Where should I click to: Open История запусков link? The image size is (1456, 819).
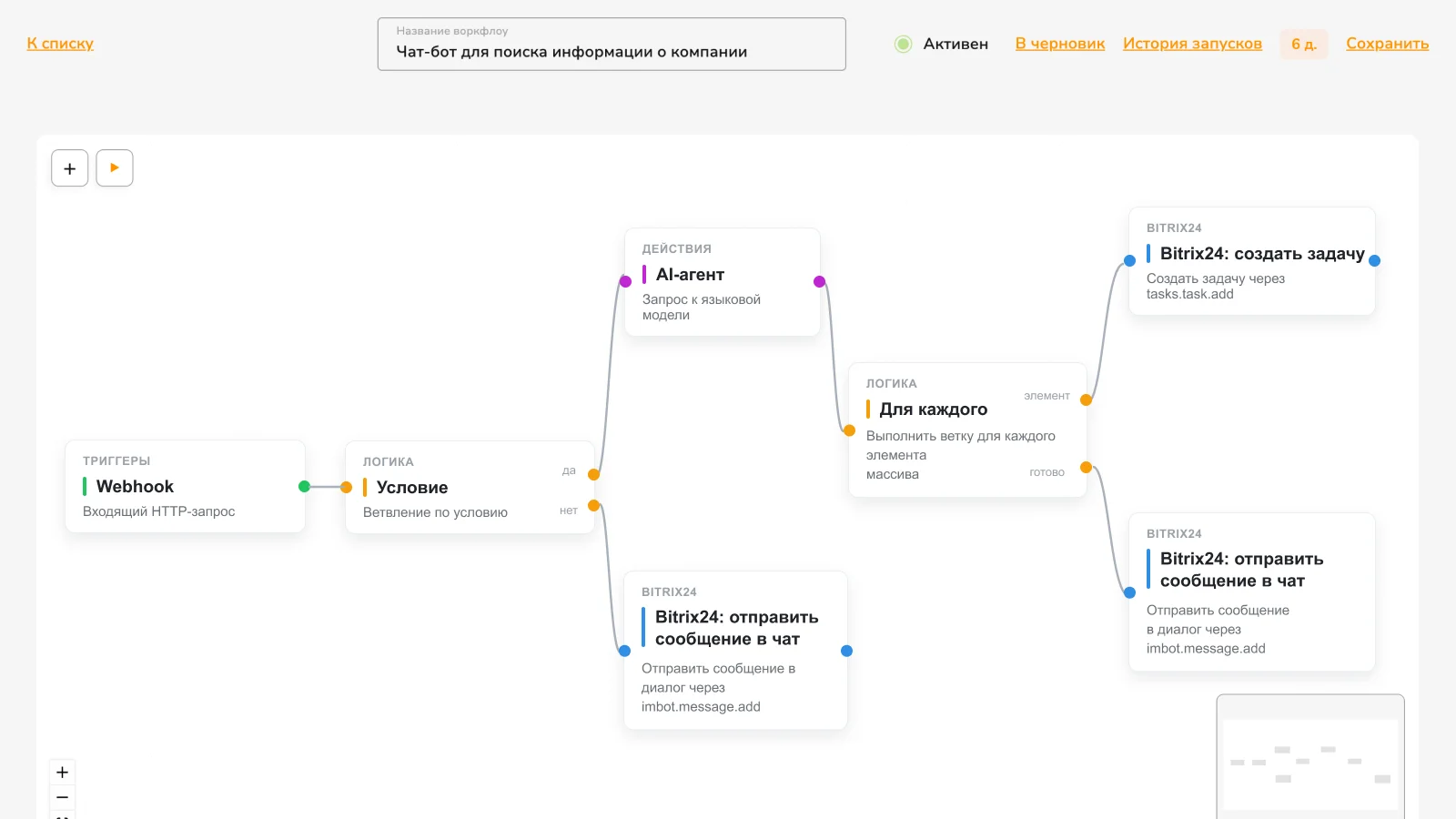1192,44
